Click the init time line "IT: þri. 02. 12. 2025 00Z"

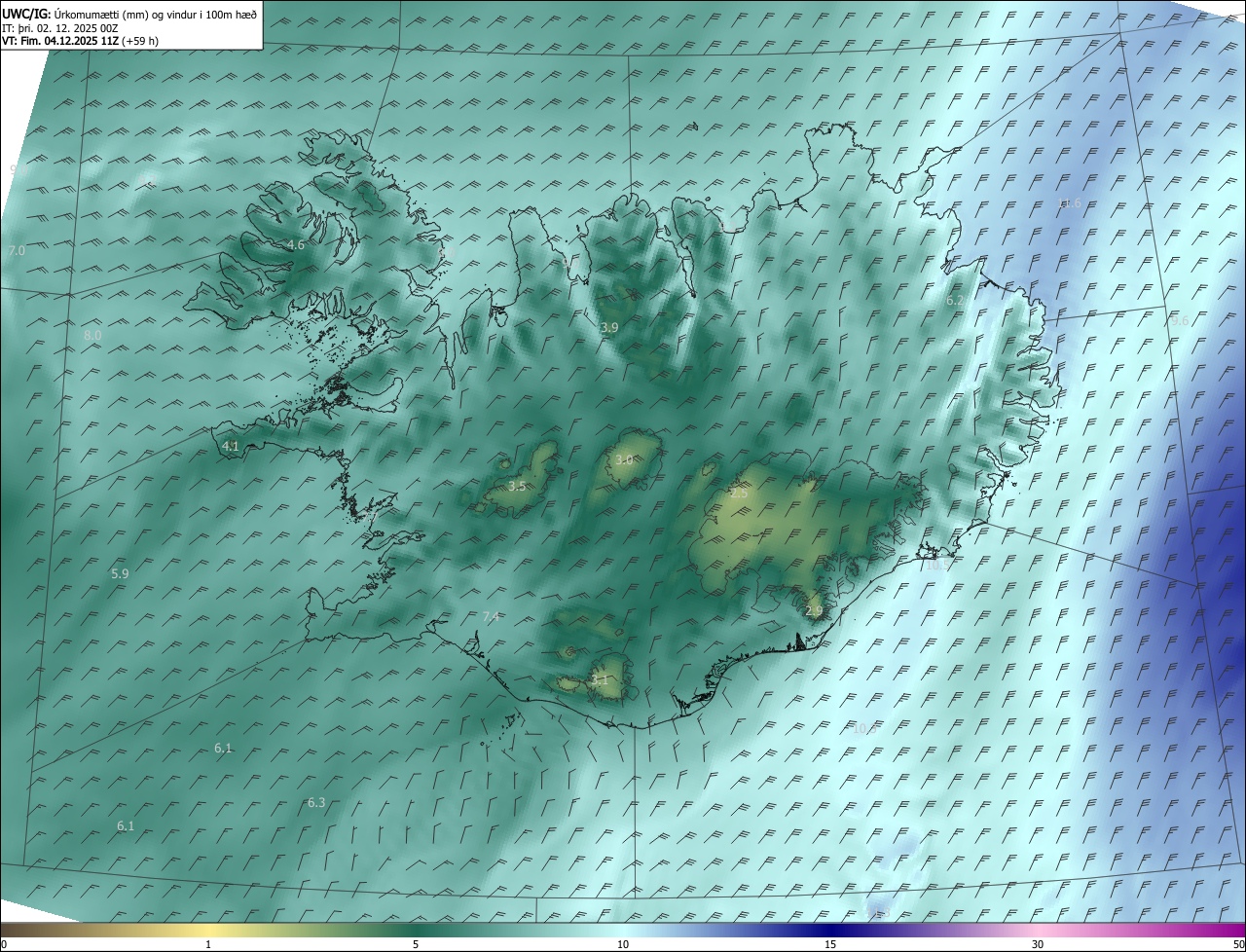tap(60, 28)
